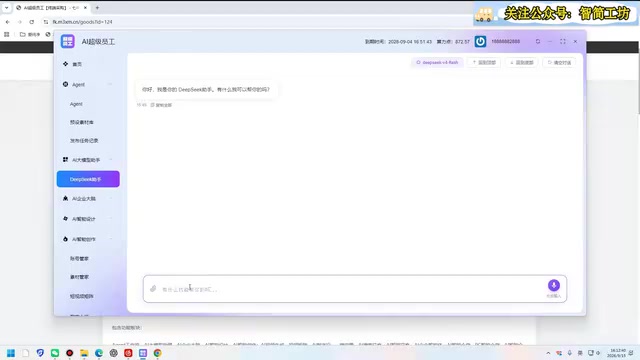640x360 pixels.
Task: Click the 回到底部 scroll-to-bottom button
Action: pos(522,62)
